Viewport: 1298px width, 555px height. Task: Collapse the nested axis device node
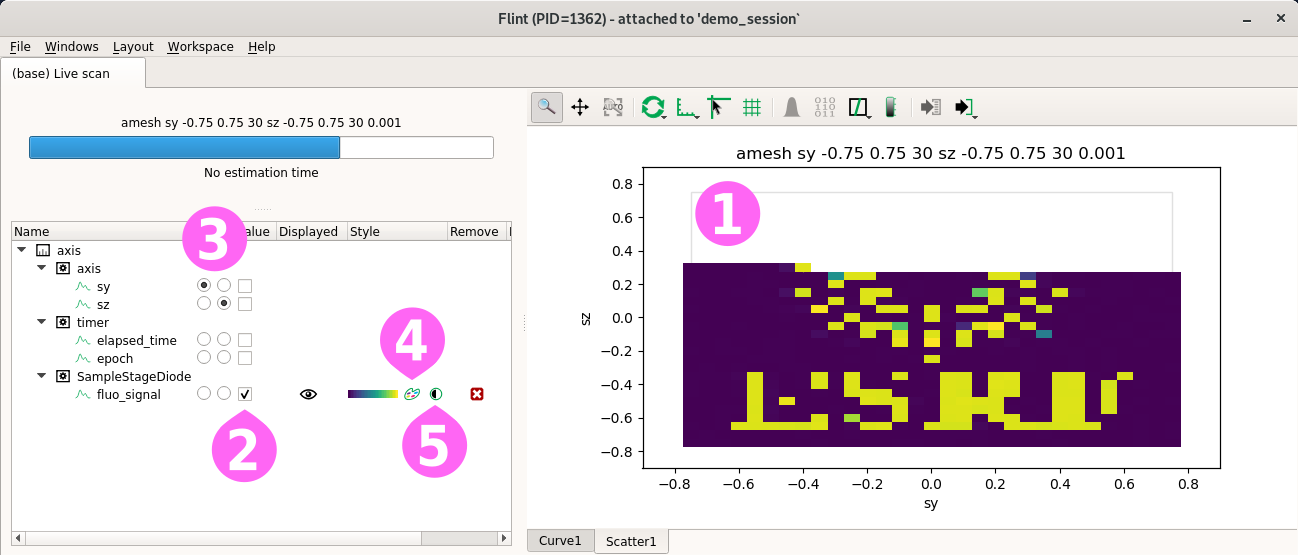pos(42,269)
